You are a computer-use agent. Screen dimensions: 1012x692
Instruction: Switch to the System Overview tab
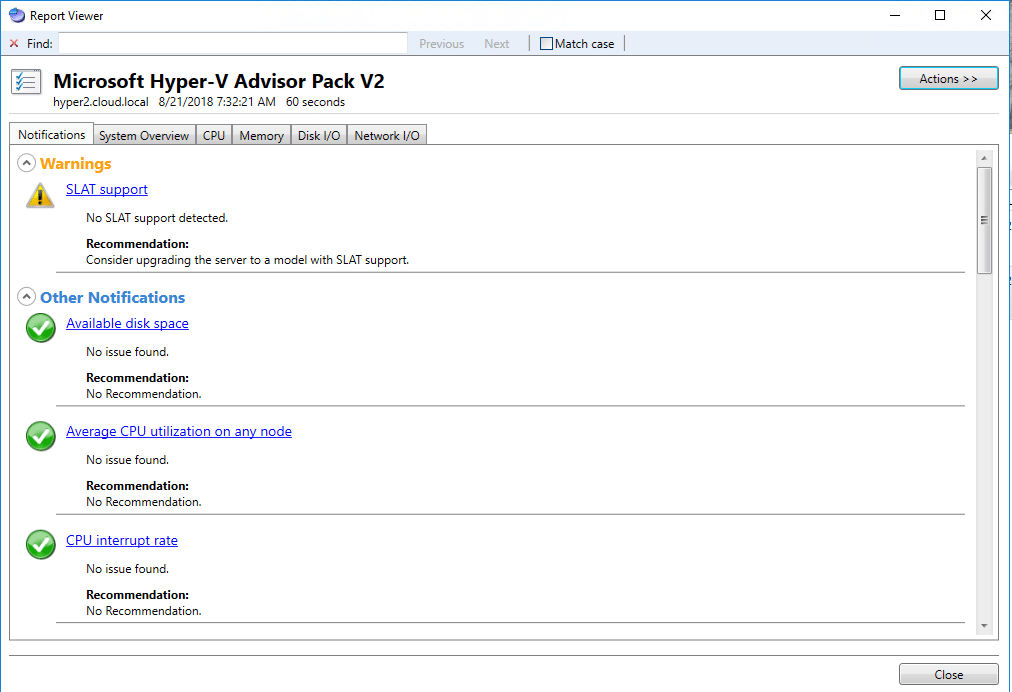point(144,136)
